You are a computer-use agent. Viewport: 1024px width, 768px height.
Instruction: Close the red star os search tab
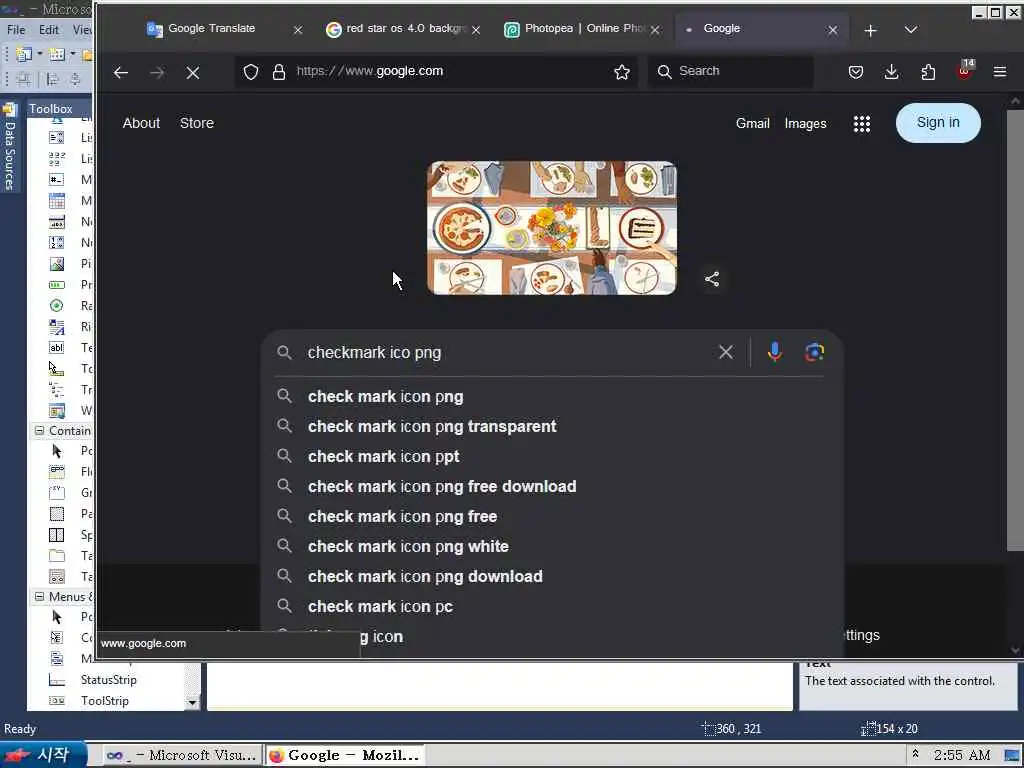(x=476, y=29)
